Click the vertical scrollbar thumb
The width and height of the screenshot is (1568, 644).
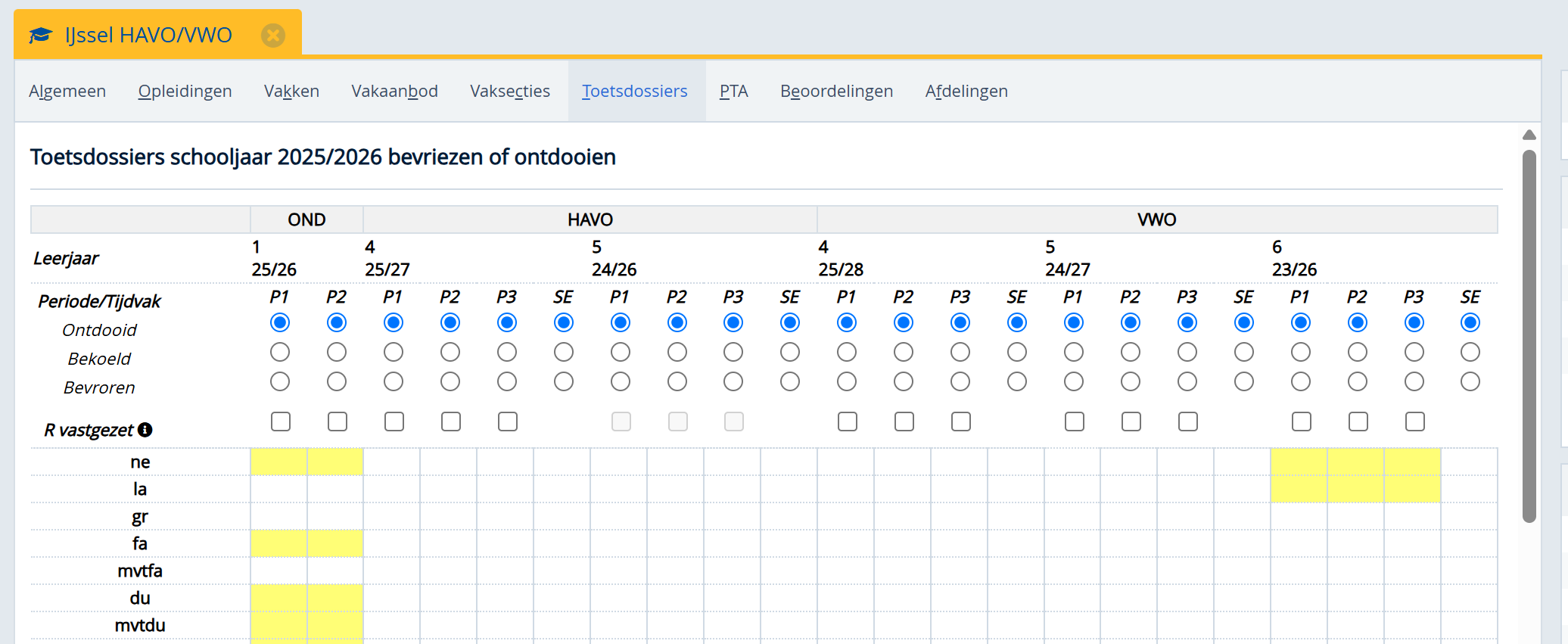pyautogui.click(x=1529, y=333)
